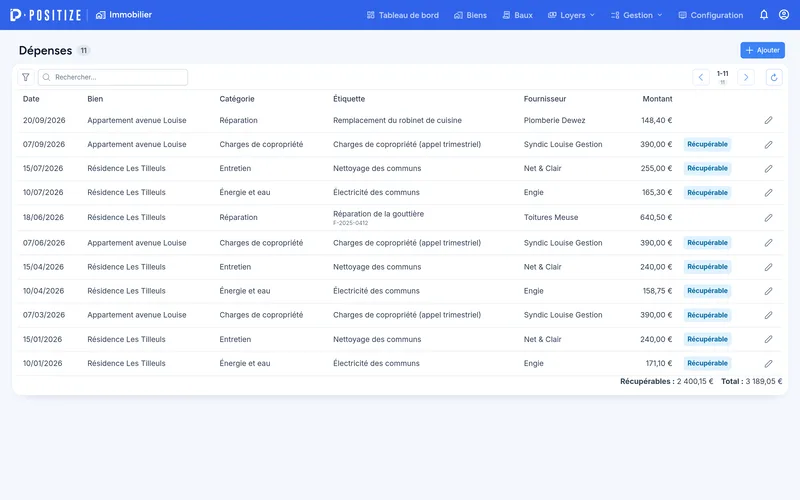Click Réparation category on 20/09/2026 row

(238, 120)
